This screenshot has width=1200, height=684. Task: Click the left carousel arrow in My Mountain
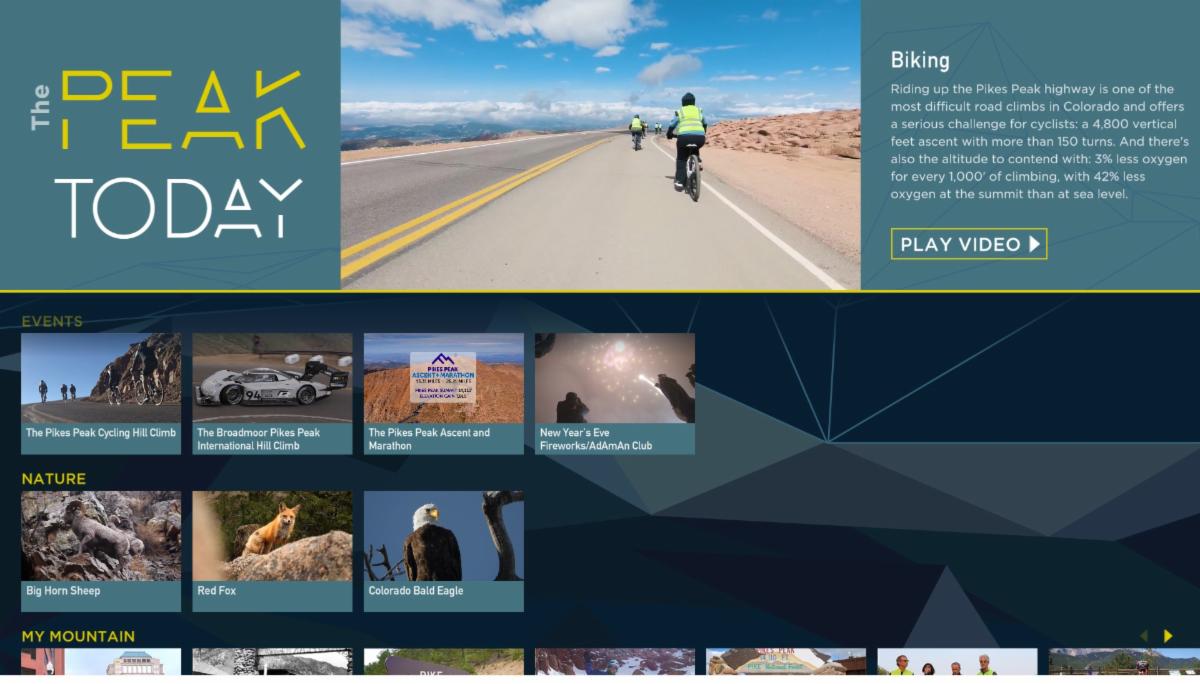click(1144, 636)
